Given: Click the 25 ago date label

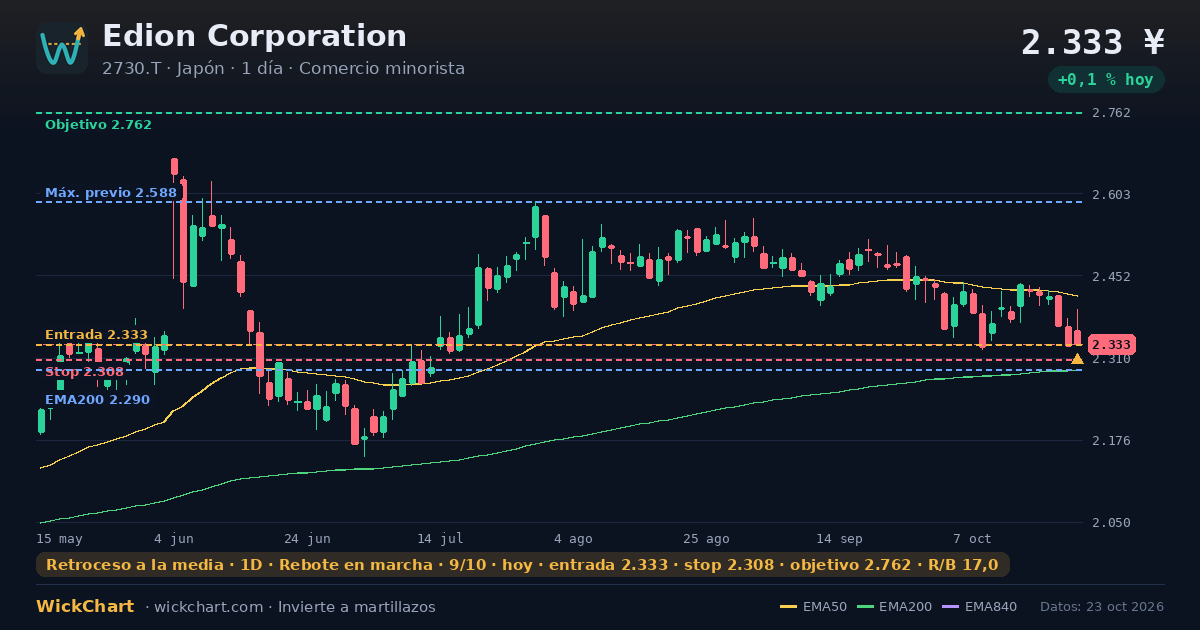Looking at the screenshot, I should [x=706, y=538].
